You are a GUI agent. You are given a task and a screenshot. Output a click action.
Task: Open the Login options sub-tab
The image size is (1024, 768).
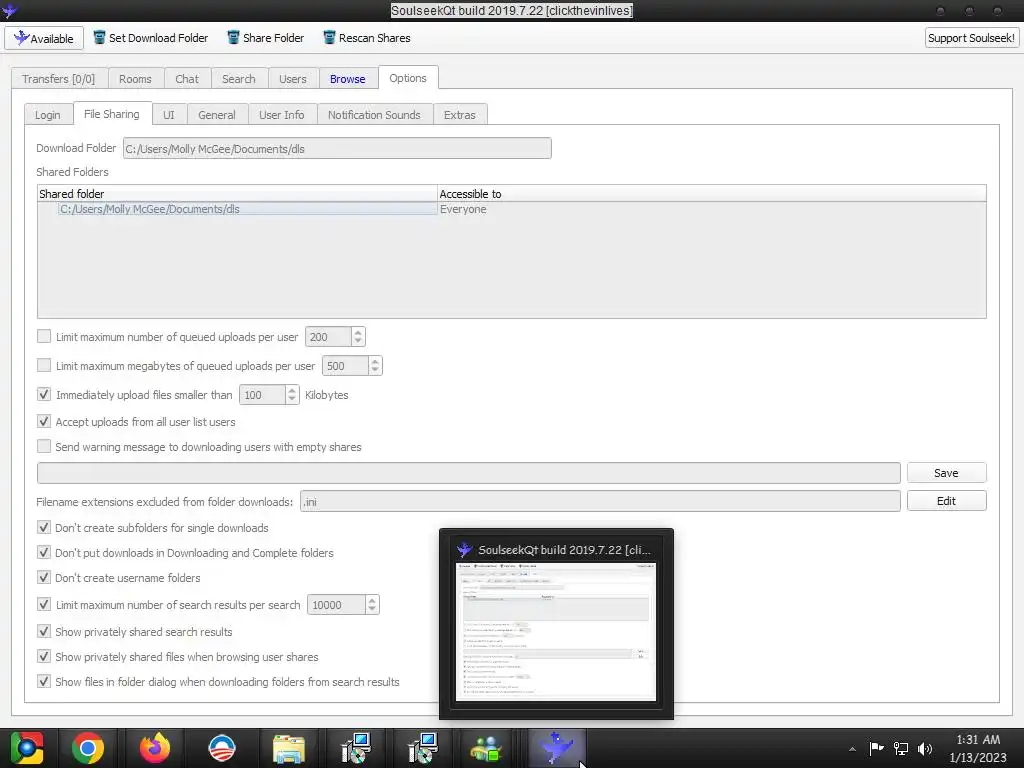[x=48, y=115]
